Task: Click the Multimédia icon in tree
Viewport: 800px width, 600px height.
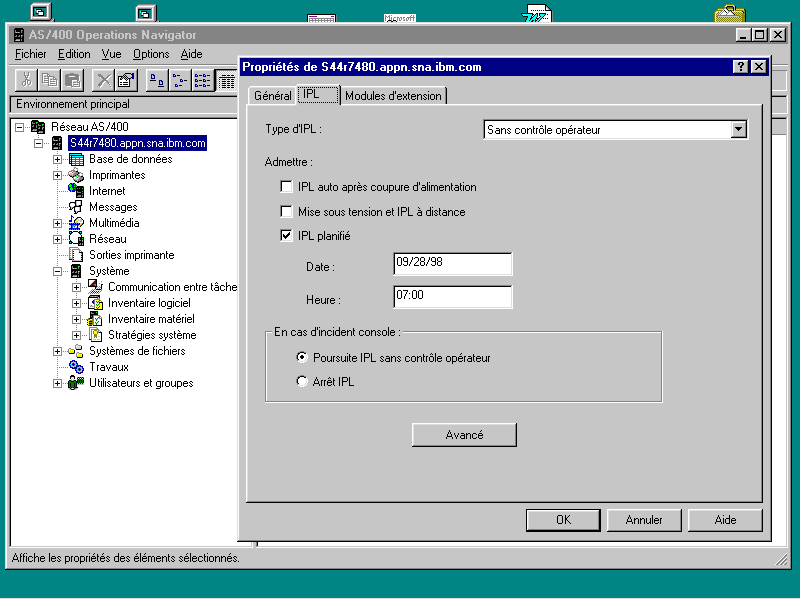Action: (76, 223)
